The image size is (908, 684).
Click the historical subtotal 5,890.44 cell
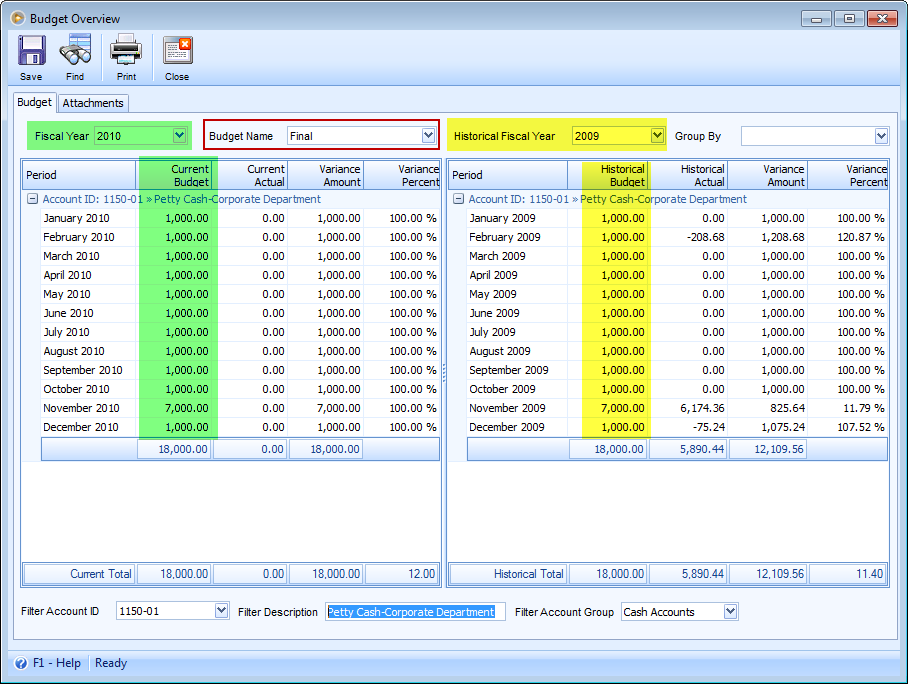[x=688, y=449]
